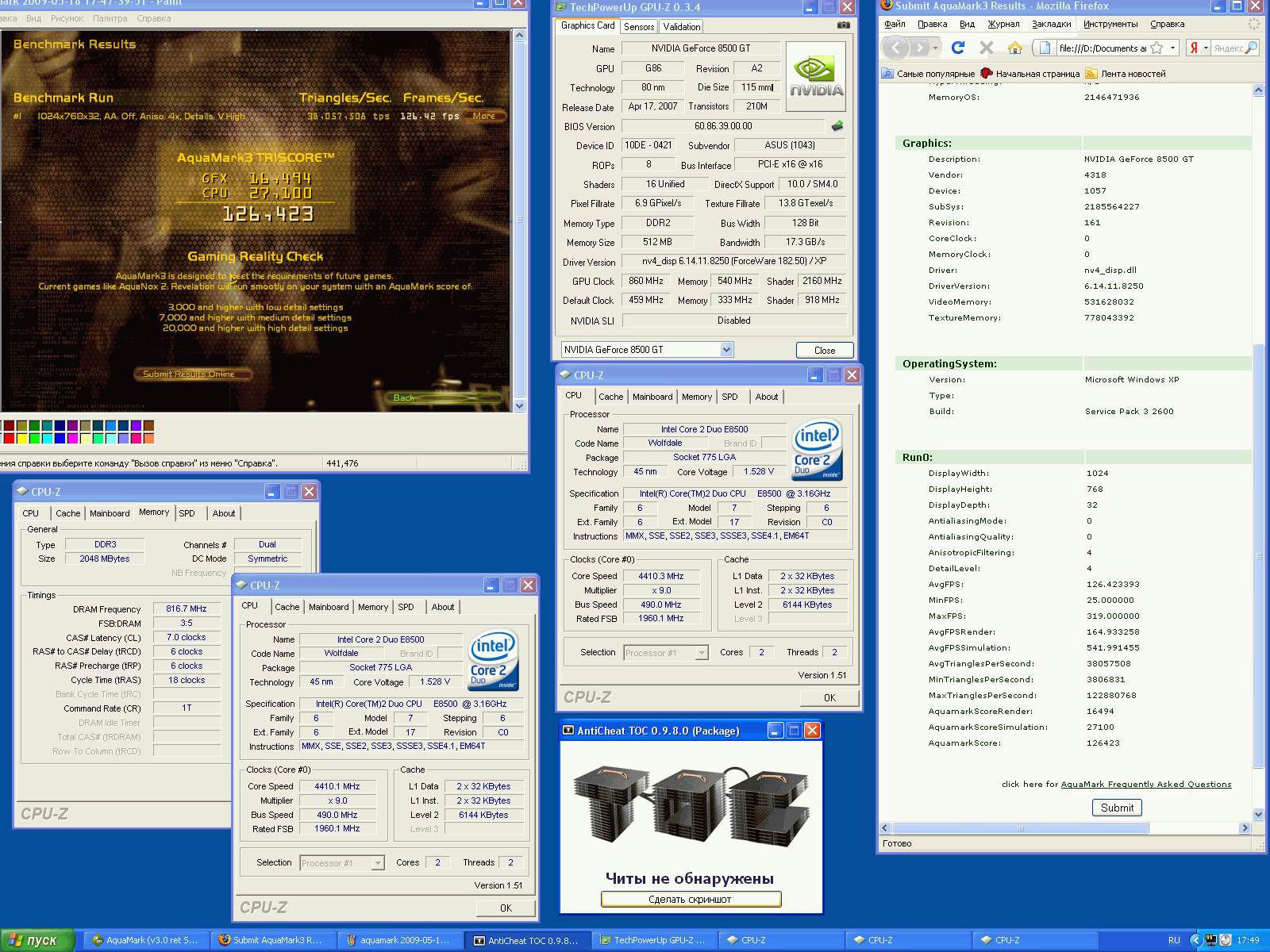Image resolution: width=1270 pixels, height=952 pixels.
Task: Click Firefox horizontal scrollbar thumb
Action: coord(1021,828)
